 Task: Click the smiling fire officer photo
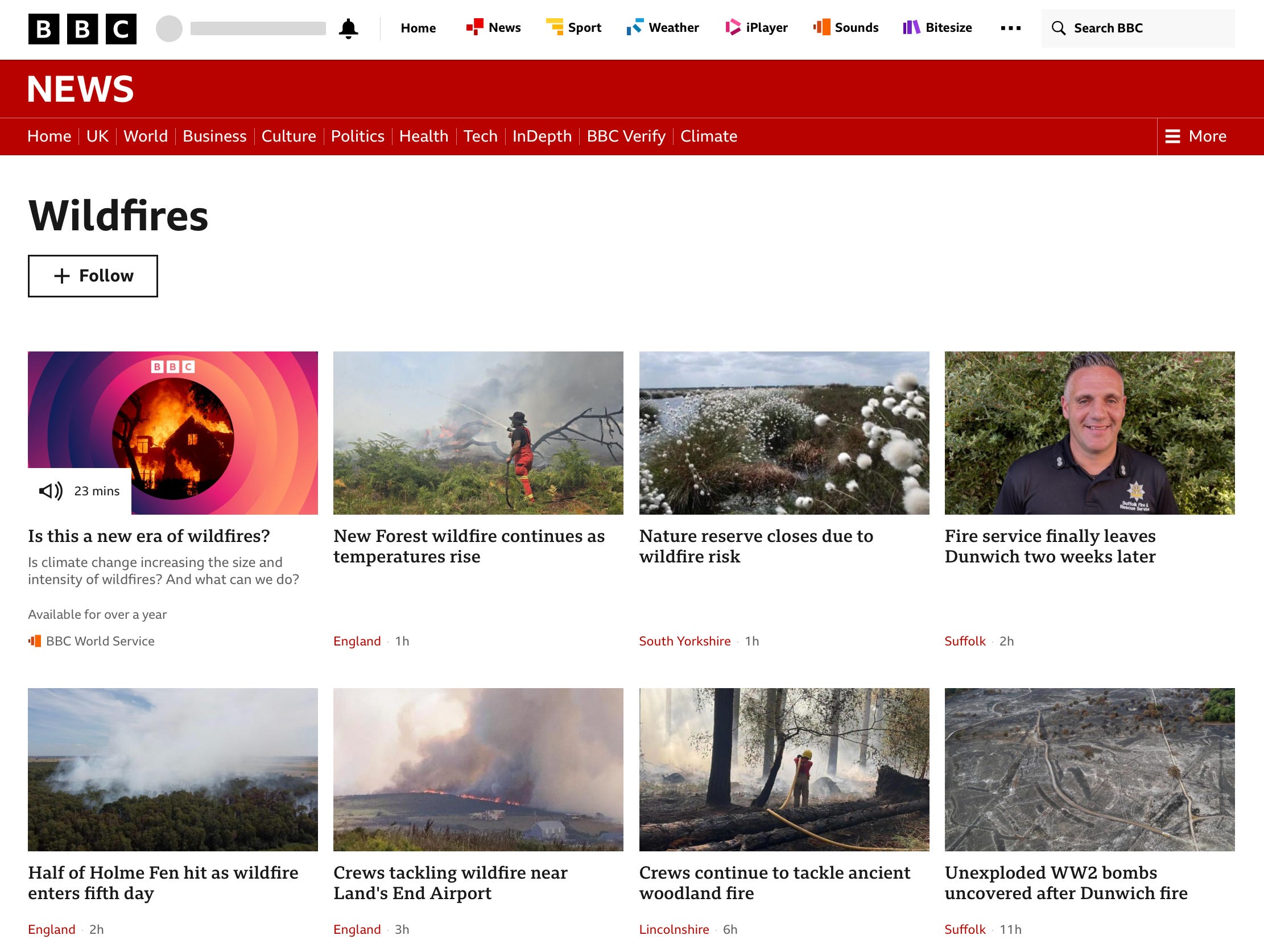tap(1090, 433)
